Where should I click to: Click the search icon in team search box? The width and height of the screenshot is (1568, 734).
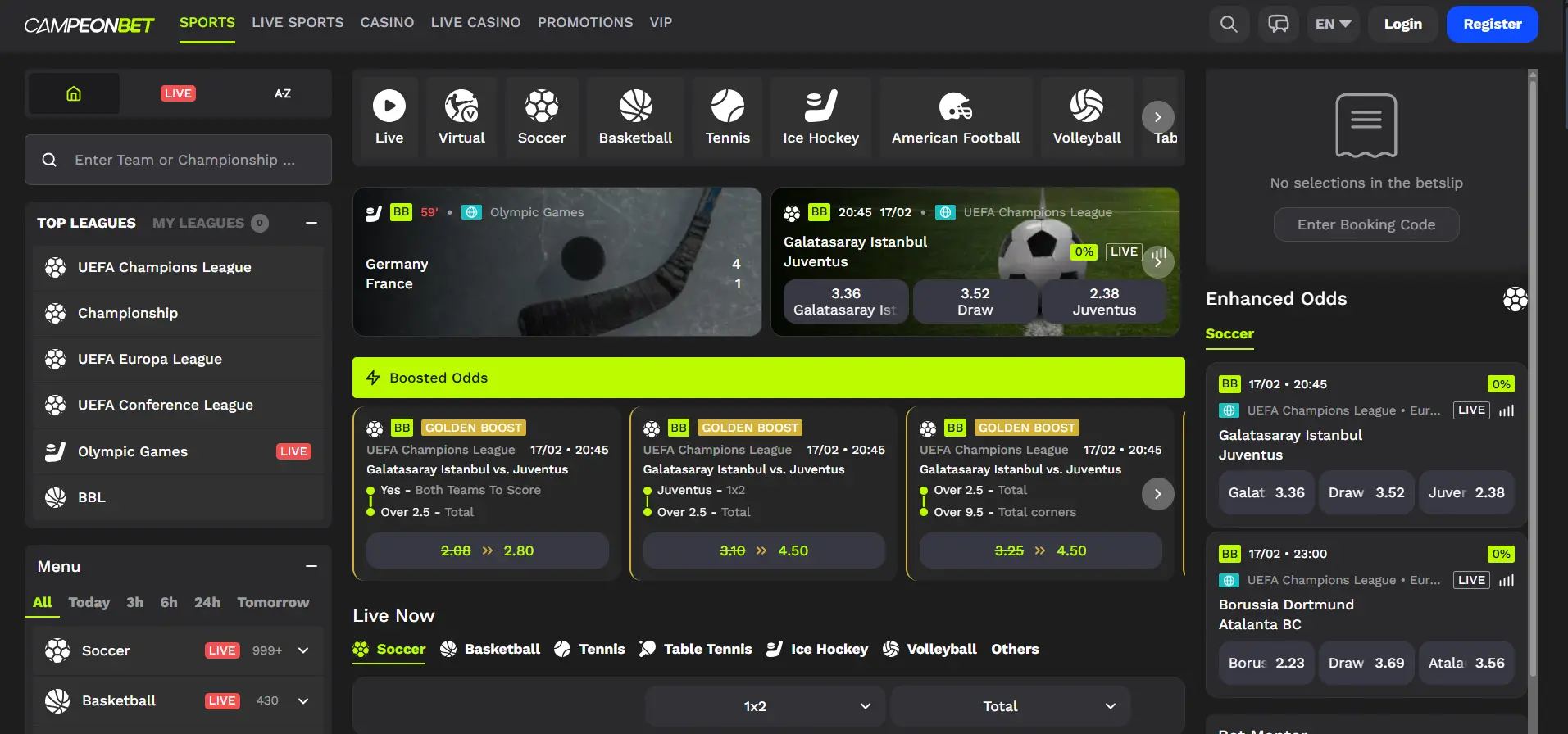coord(49,160)
